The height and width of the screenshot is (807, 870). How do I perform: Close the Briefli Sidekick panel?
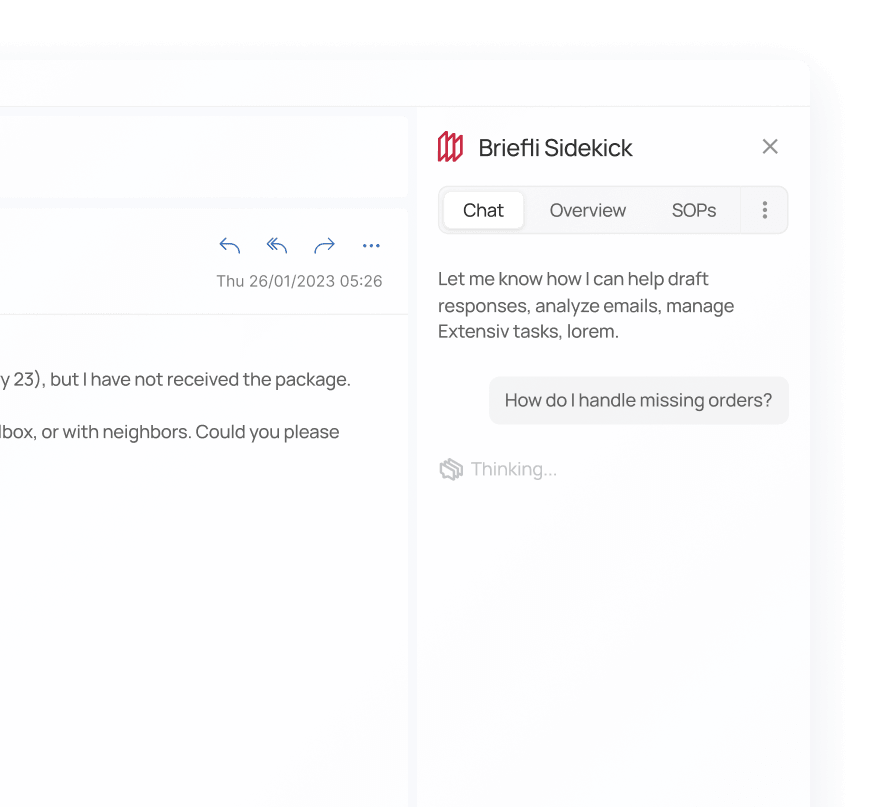click(x=770, y=146)
